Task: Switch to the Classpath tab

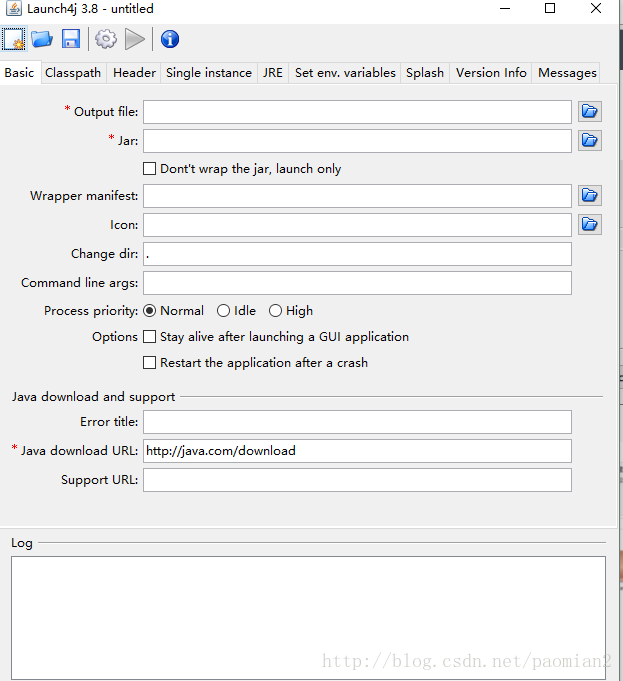Action: tap(73, 73)
